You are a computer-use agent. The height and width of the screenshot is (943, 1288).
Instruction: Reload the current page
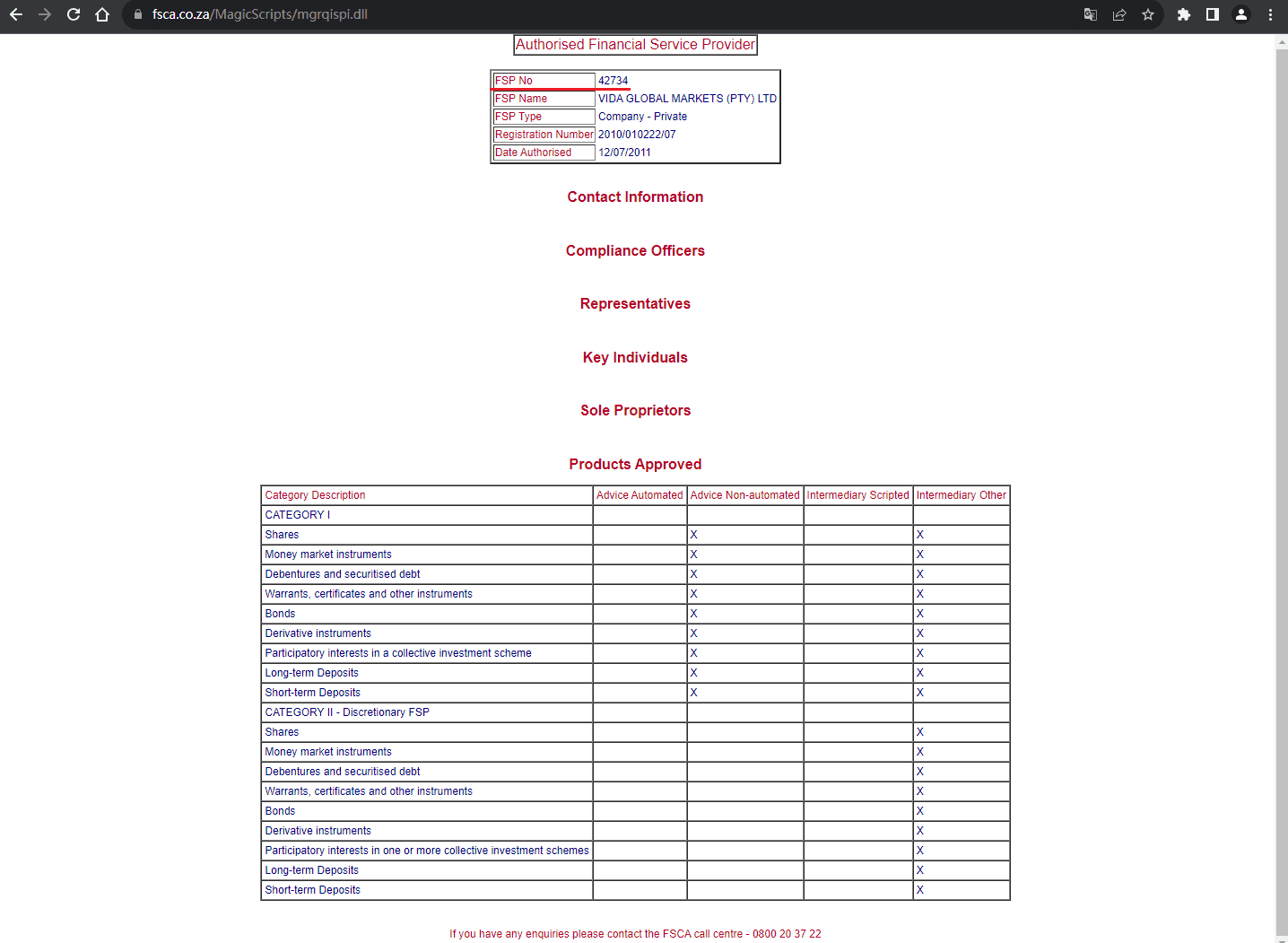click(x=74, y=14)
